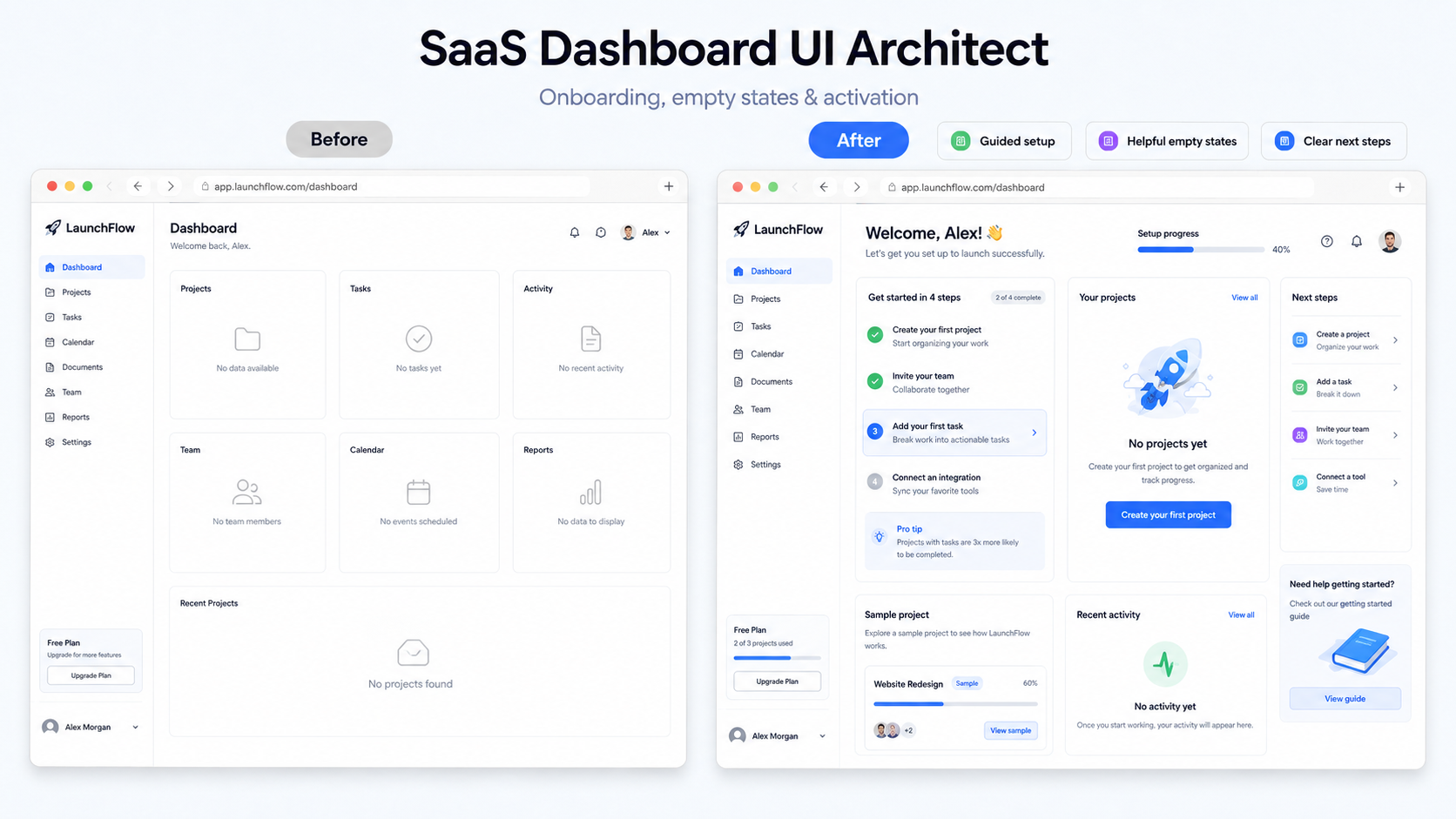Click the sample project member avatars
1456x819 pixels.
[x=887, y=730]
